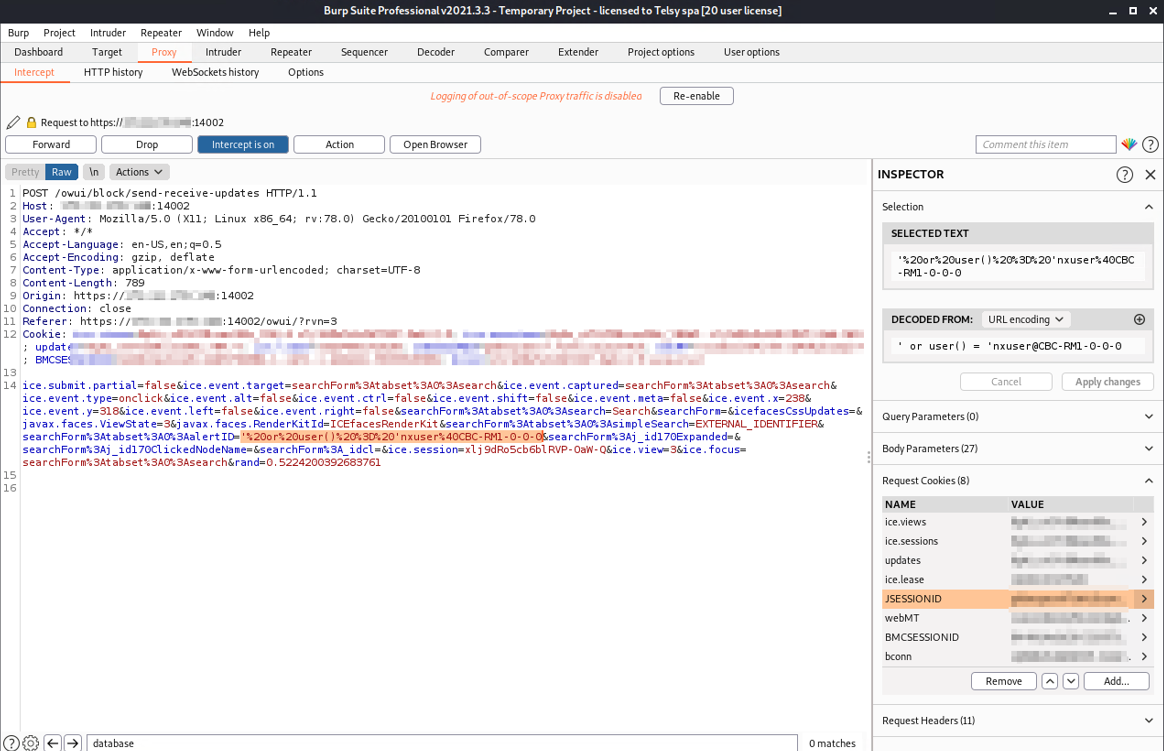Click Cancel in Inspector

click(1006, 382)
